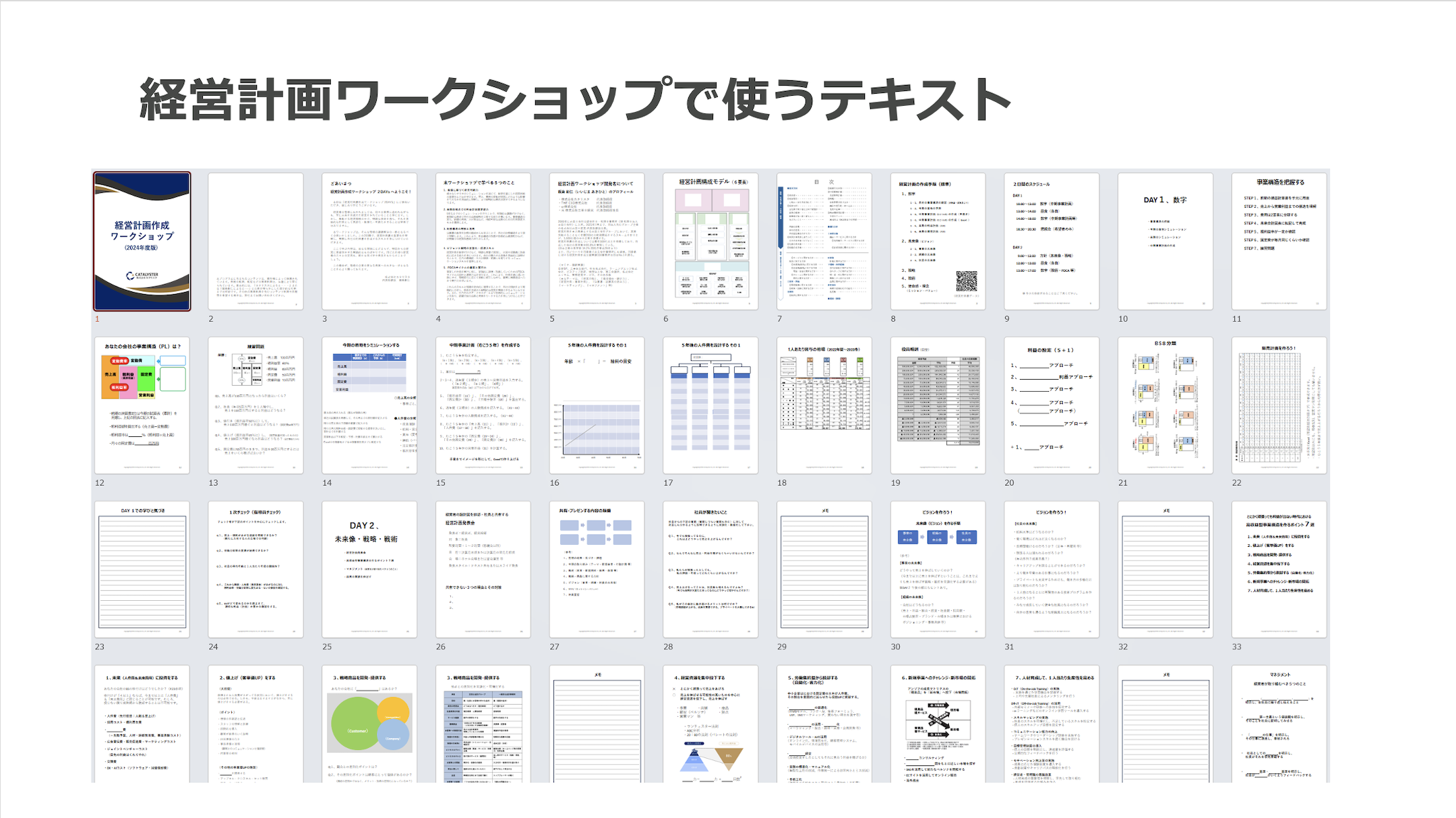Click the slide title 経営計画ワークショップで使うテキスト

[574, 100]
